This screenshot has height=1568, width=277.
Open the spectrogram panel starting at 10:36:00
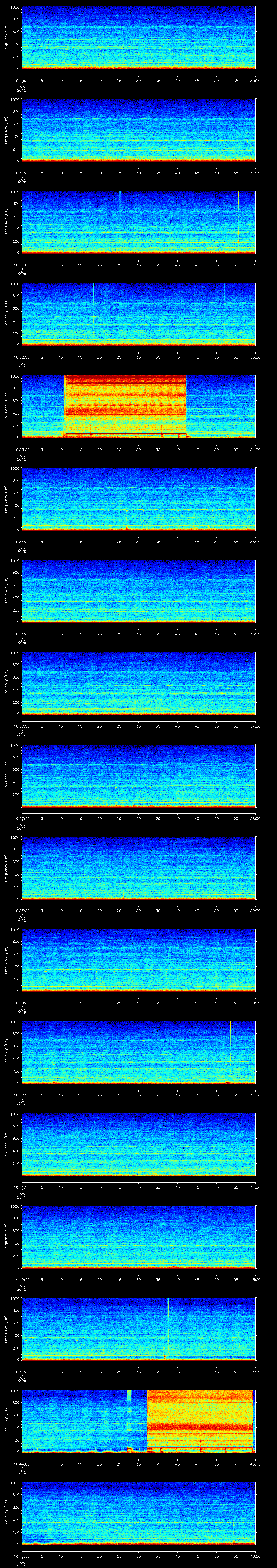pos(138,683)
